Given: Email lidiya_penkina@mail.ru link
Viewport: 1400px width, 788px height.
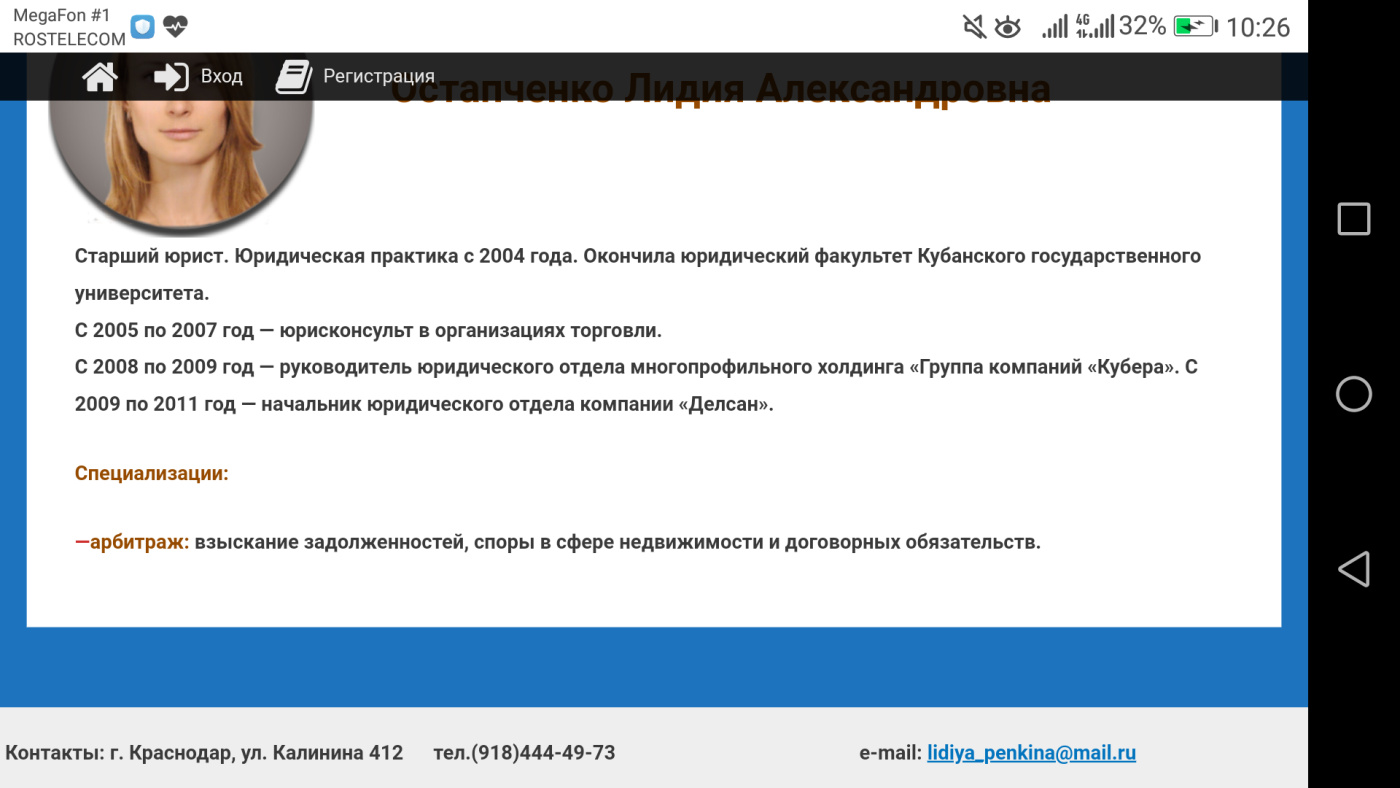Looking at the screenshot, I should [x=1031, y=753].
